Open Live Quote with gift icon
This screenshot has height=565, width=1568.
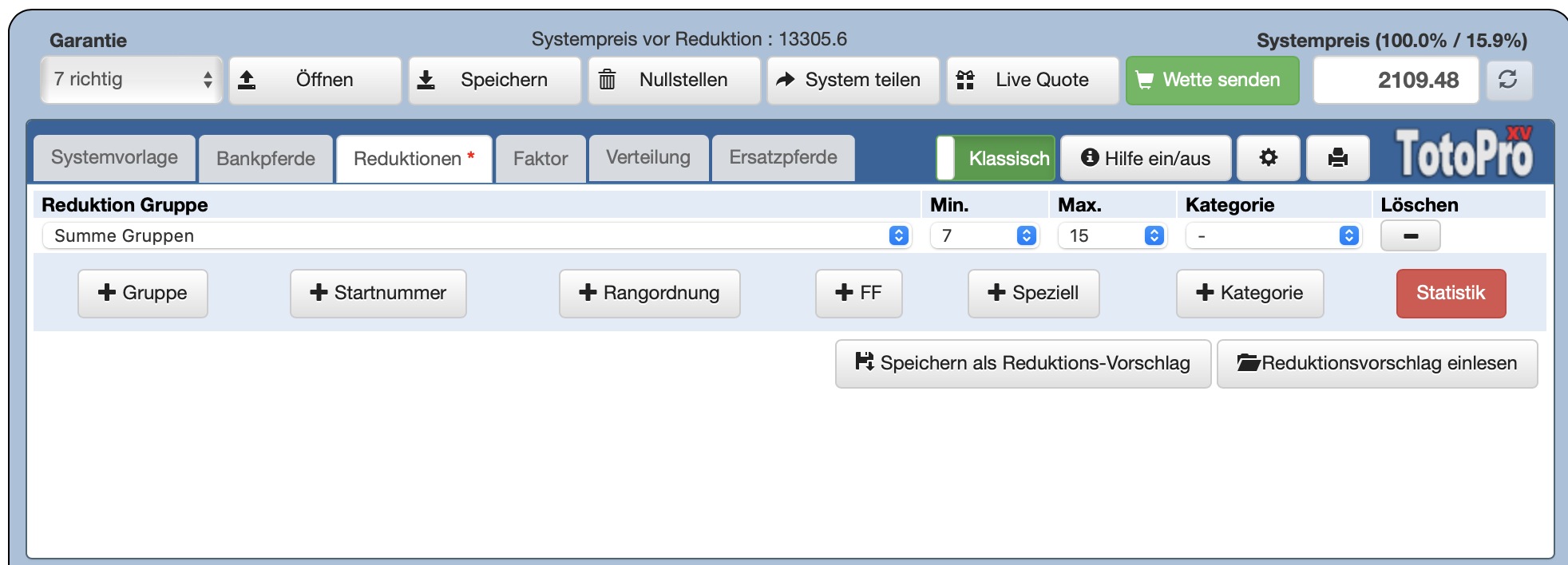[1032, 80]
